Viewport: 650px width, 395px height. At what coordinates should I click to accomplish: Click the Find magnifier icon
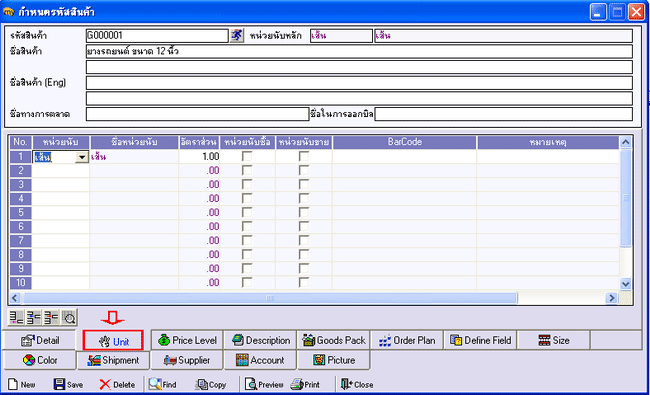tap(155, 384)
